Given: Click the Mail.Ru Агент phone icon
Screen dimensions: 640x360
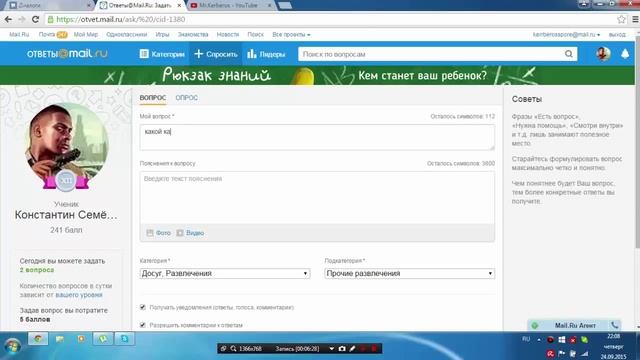Looking at the screenshot, I should click(614, 325).
